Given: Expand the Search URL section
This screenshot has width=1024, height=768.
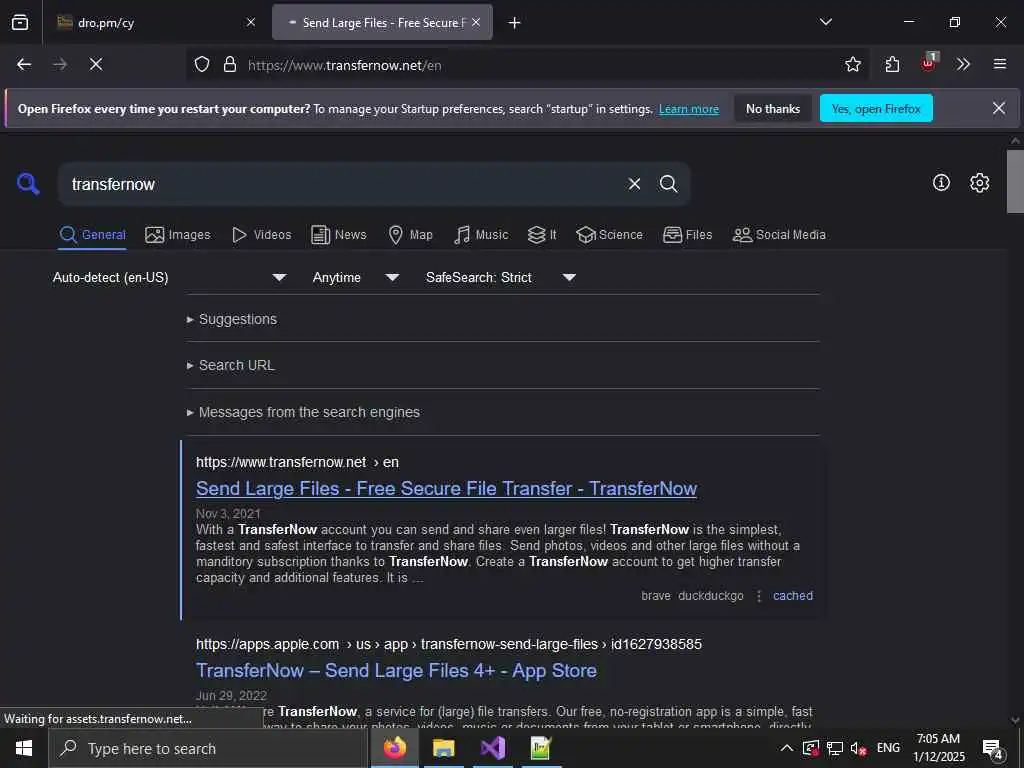Looking at the screenshot, I should pyautogui.click(x=231, y=366).
